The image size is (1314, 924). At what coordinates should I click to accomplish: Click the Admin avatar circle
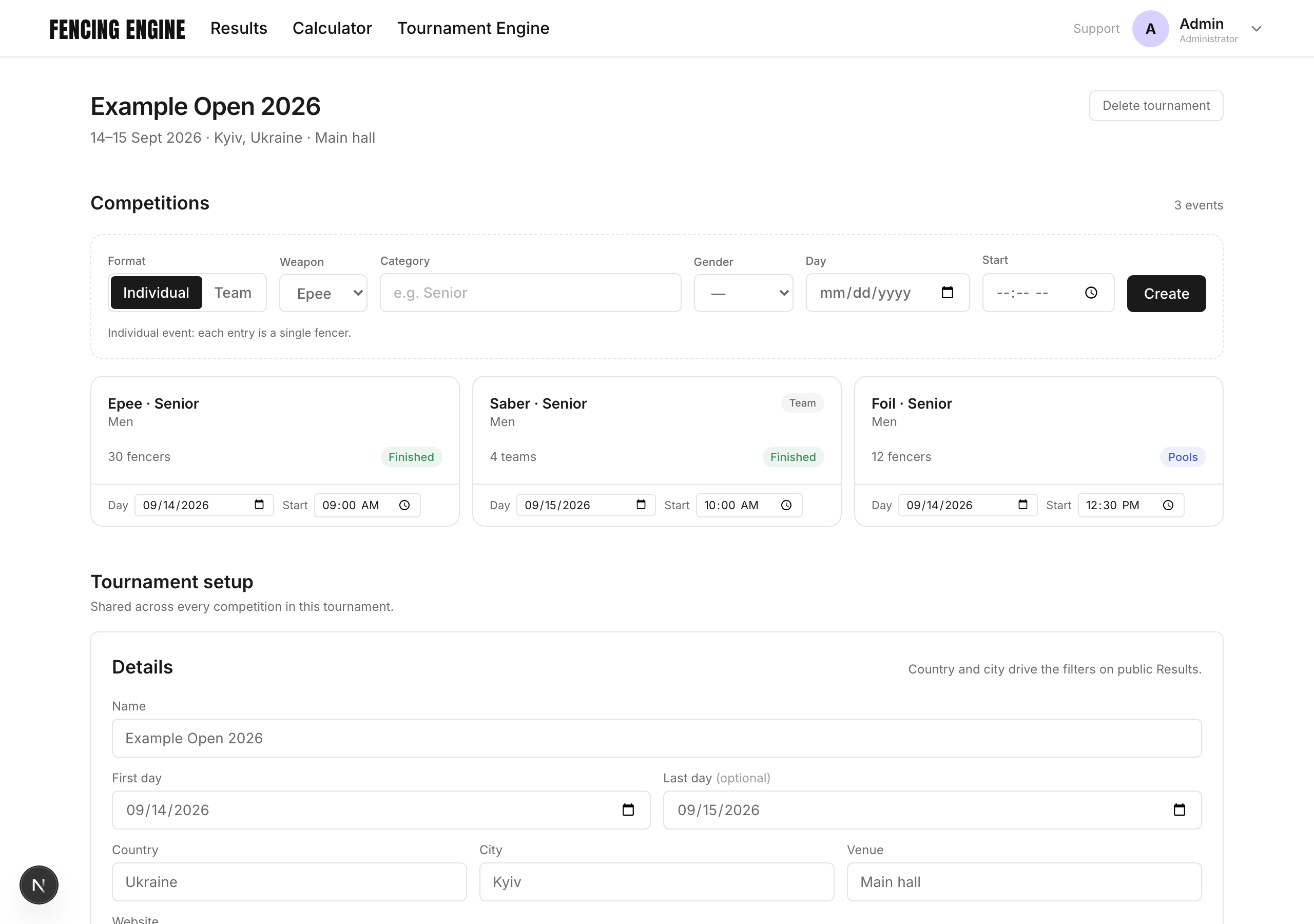[1150, 29]
